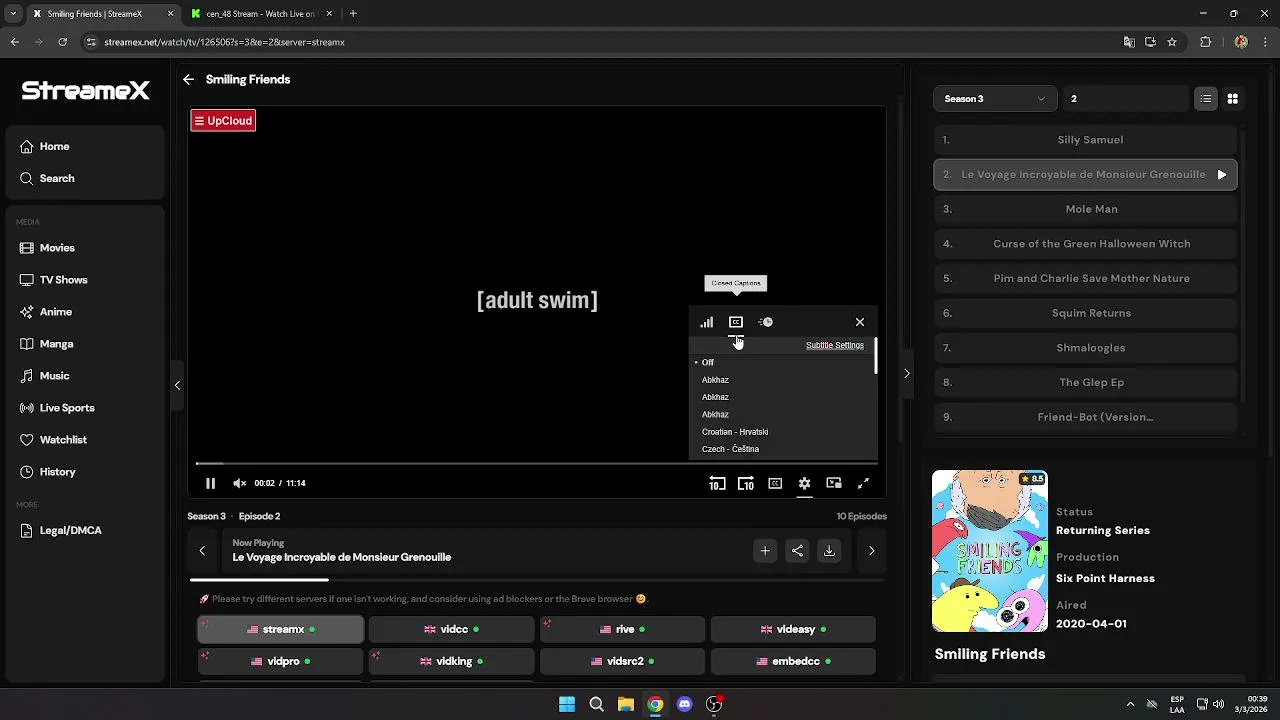Open the Season 3 dropdown
The image size is (1280, 720).
(995, 99)
